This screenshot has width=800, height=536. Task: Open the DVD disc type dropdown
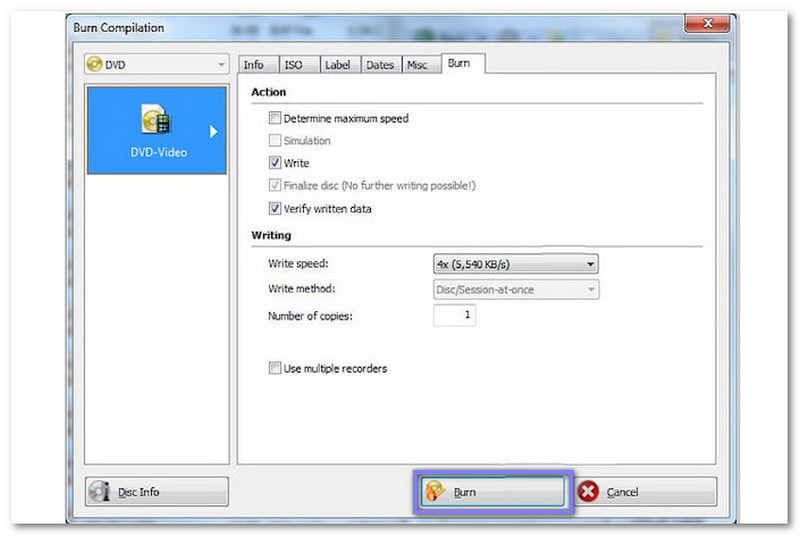[157, 64]
